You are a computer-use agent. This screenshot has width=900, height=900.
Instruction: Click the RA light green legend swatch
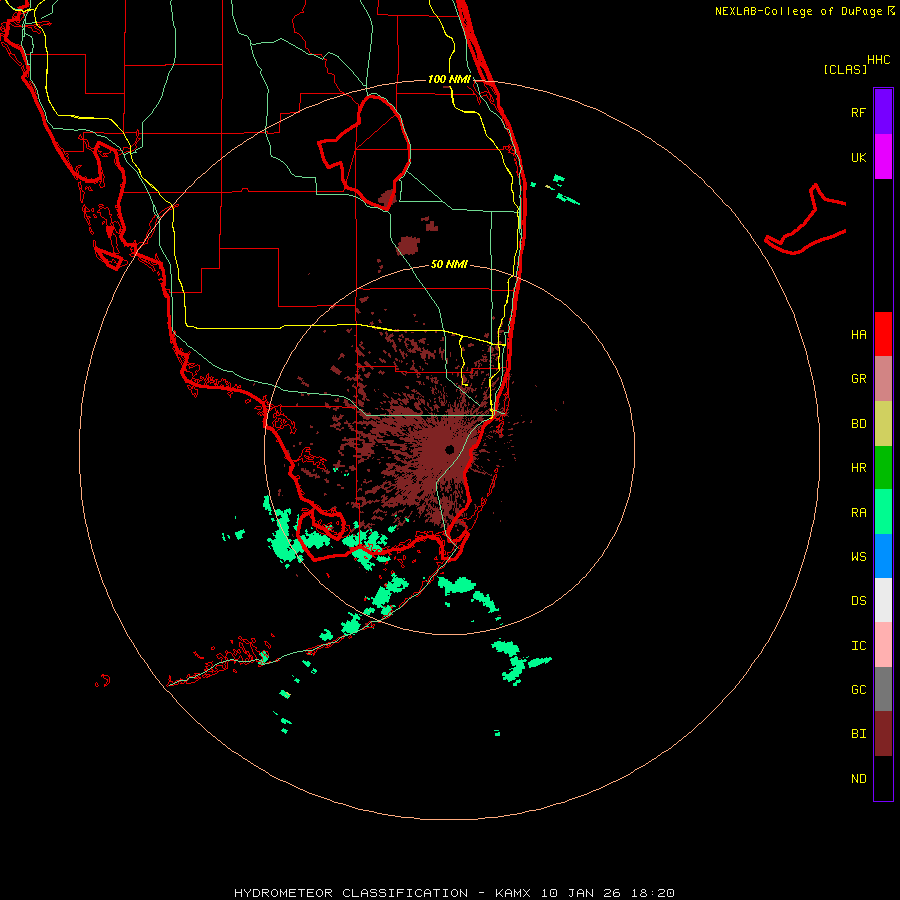(x=883, y=512)
